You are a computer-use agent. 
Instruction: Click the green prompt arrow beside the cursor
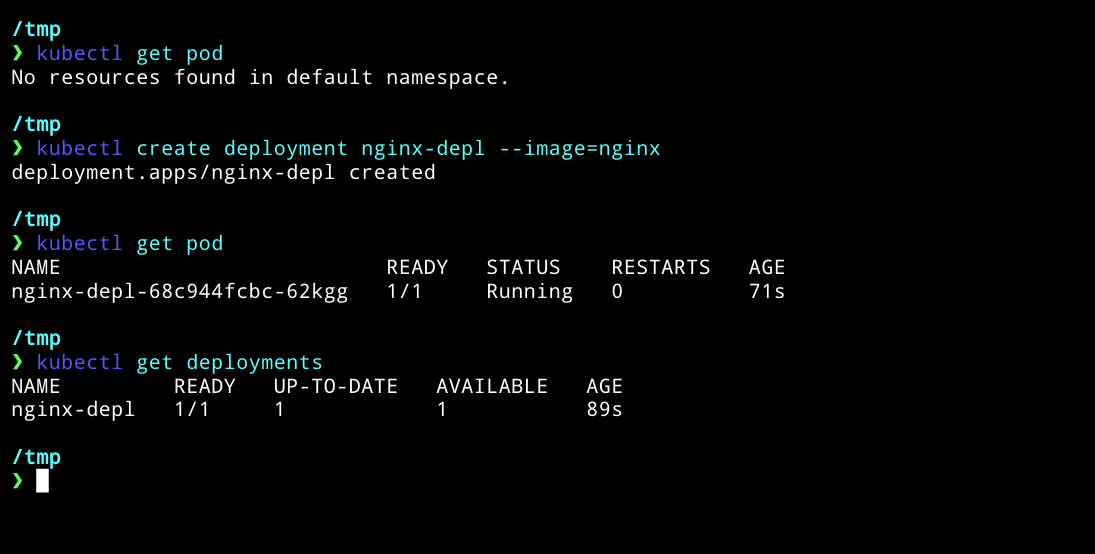pyautogui.click(x=17, y=481)
